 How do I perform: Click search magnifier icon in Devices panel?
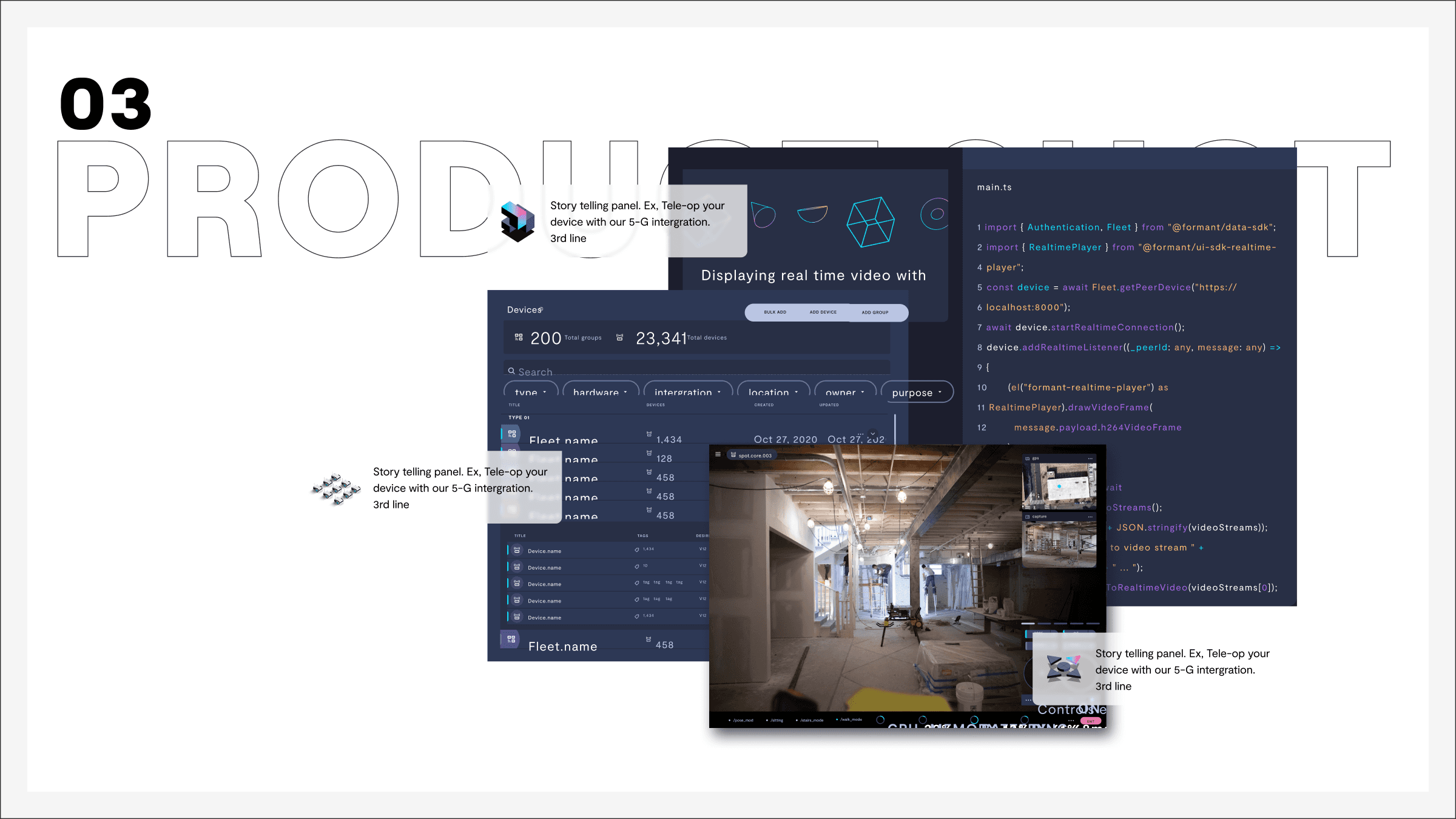tap(511, 371)
